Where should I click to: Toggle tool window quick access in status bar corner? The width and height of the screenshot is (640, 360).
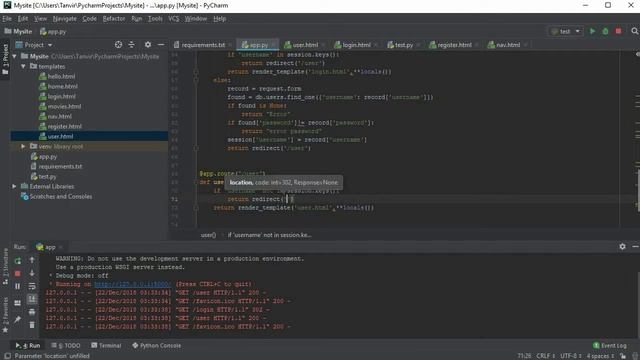(x=7, y=356)
